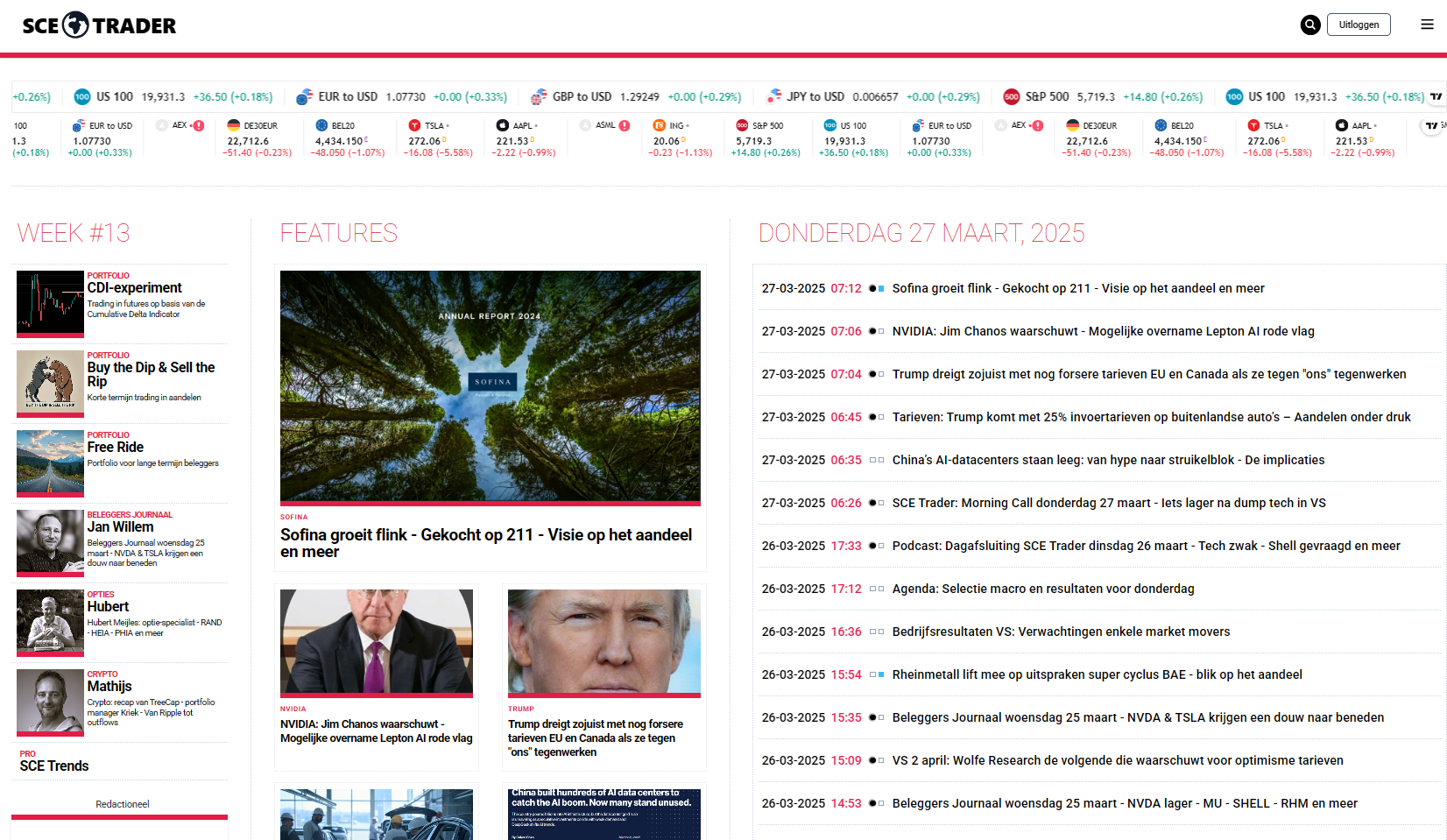Viewport: 1447px width, 840px height.
Task: Open the search magnifier icon in the header
Action: click(x=1310, y=25)
